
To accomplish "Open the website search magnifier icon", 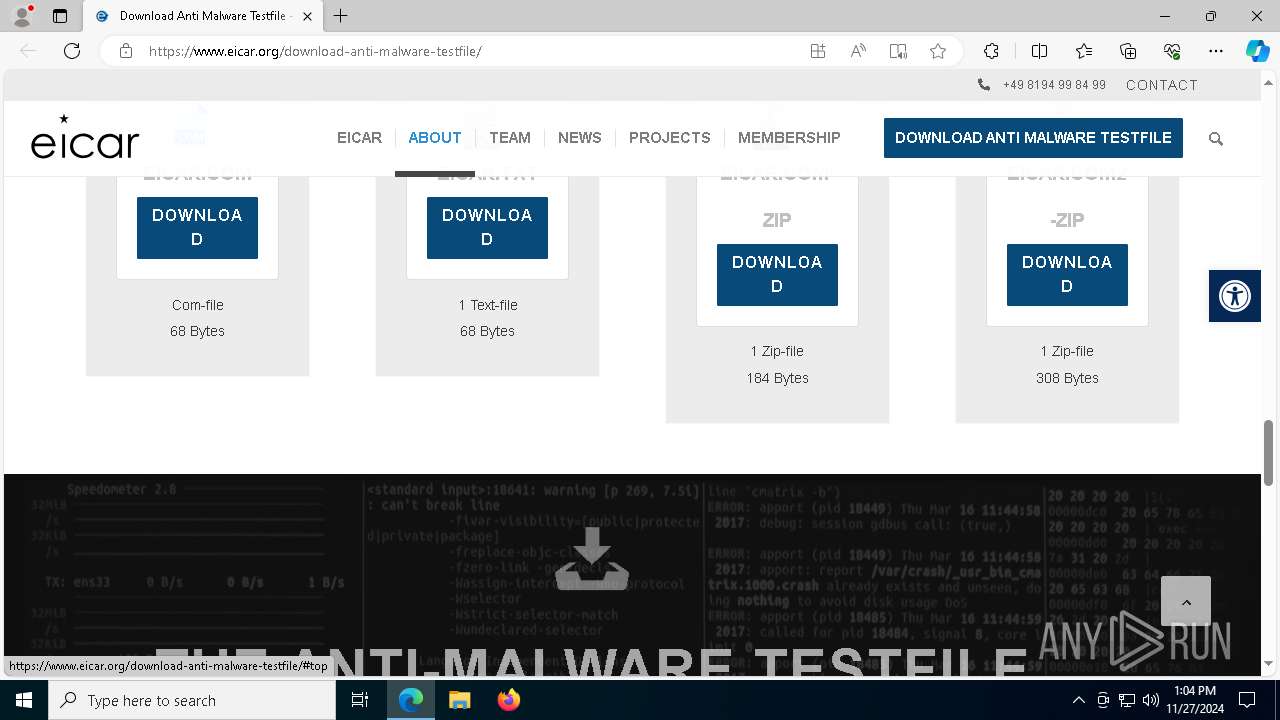I will click(x=1216, y=139).
